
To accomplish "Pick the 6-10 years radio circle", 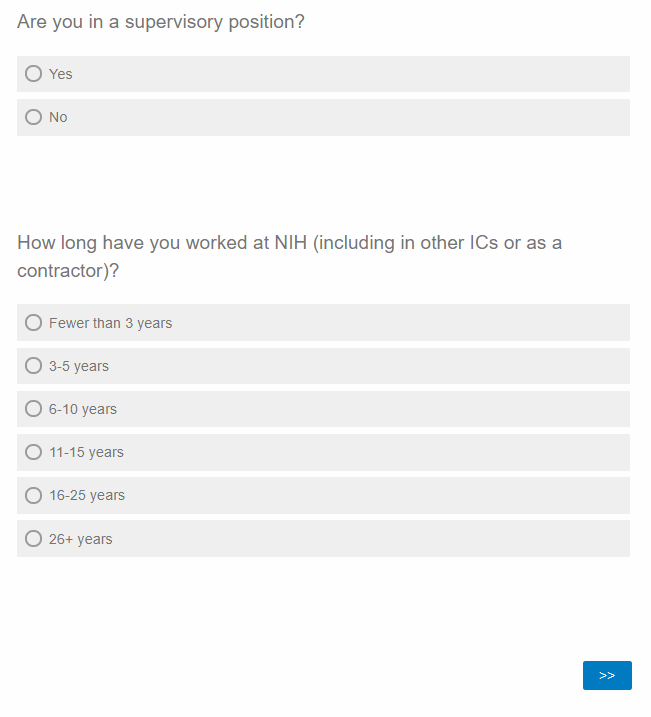I will click(x=34, y=409).
